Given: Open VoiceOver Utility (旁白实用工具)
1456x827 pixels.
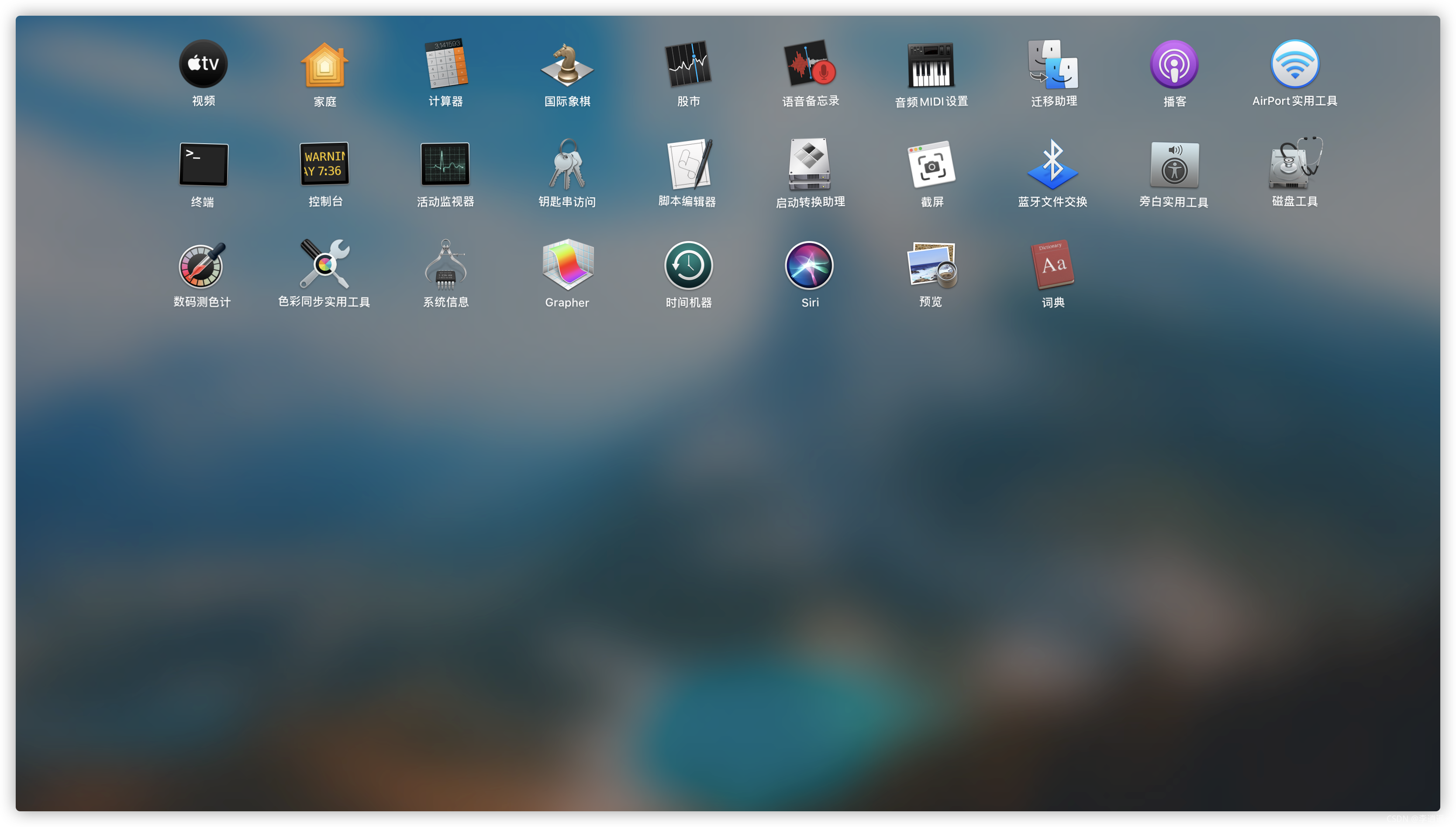Looking at the screenshot, I should coord(1174,165).
